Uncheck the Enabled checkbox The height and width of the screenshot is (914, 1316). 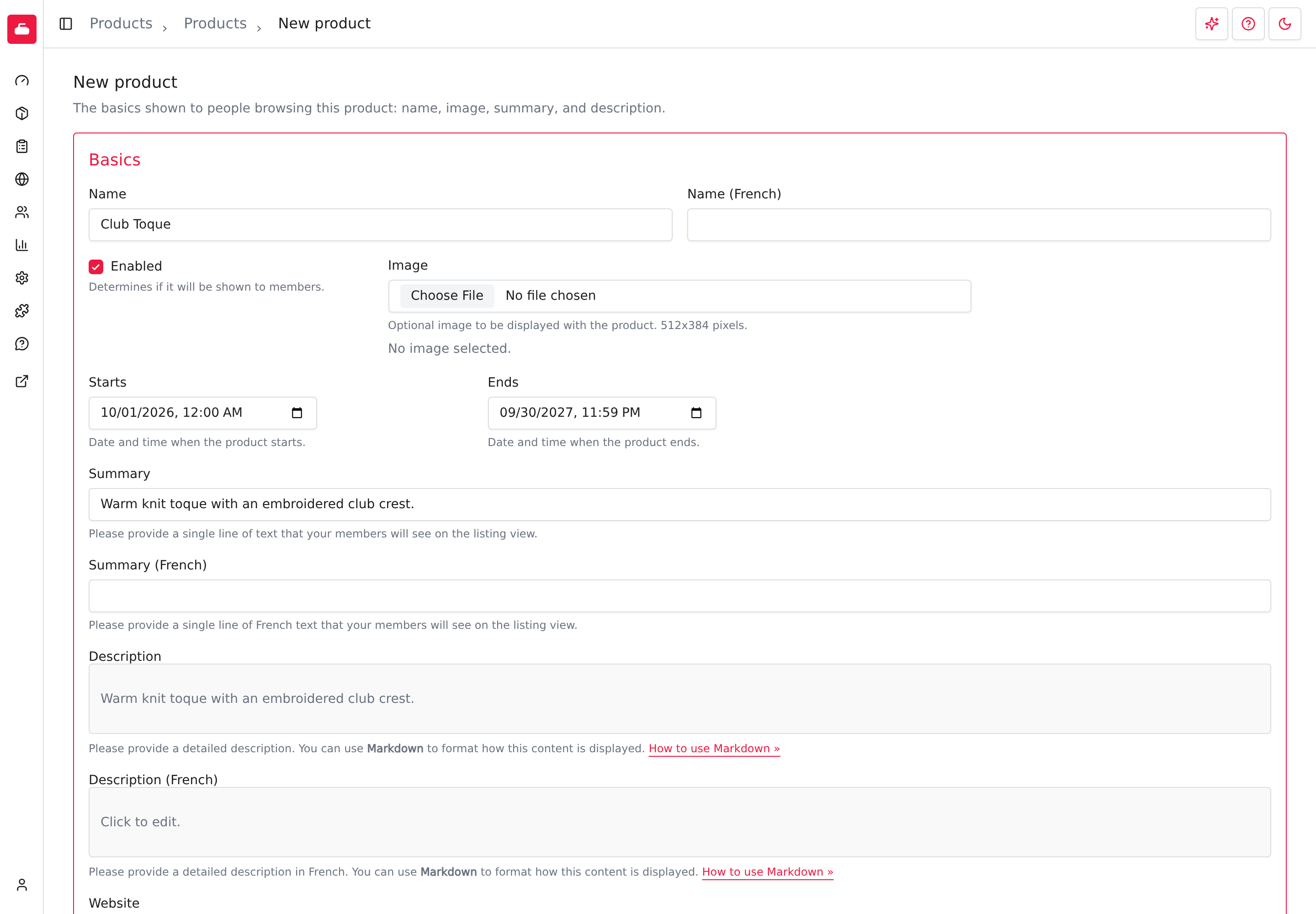(x=96, y=267)
